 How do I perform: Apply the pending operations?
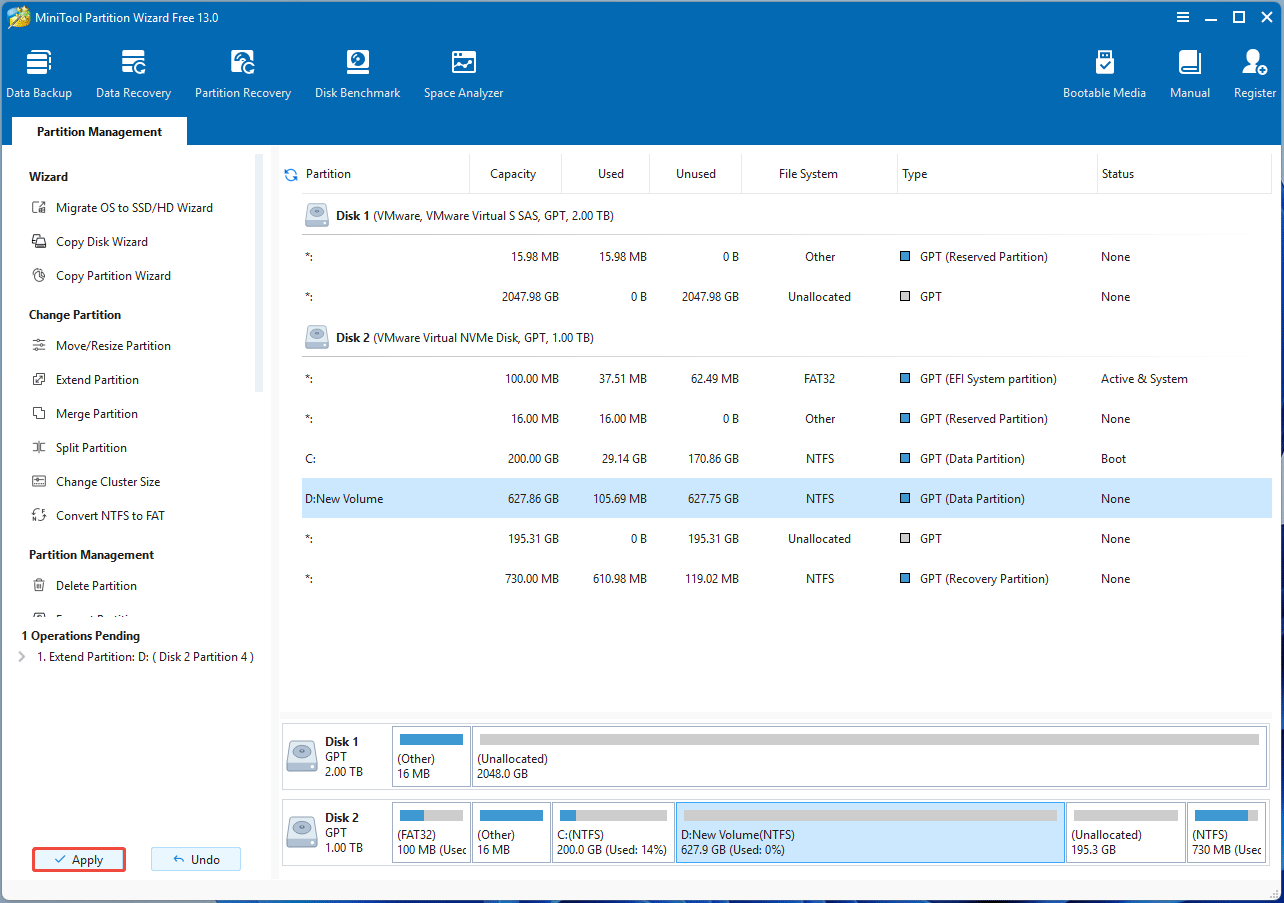[79, 859]
